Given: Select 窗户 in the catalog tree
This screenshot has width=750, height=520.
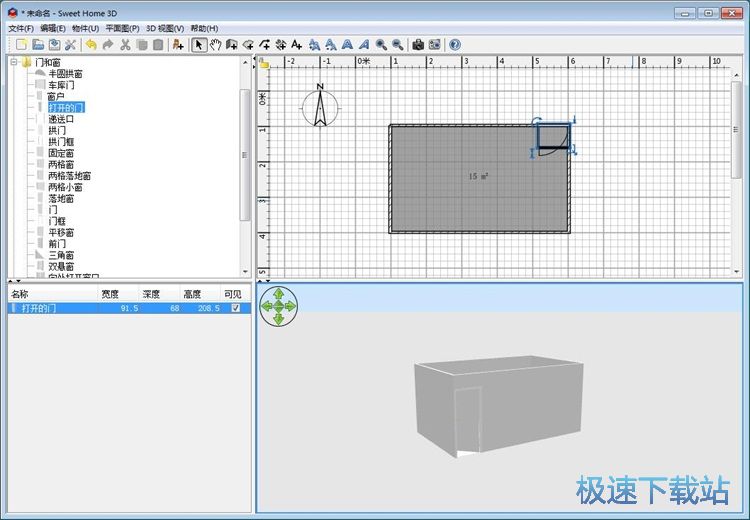Looking at the screenshot, I should point(56,97).
